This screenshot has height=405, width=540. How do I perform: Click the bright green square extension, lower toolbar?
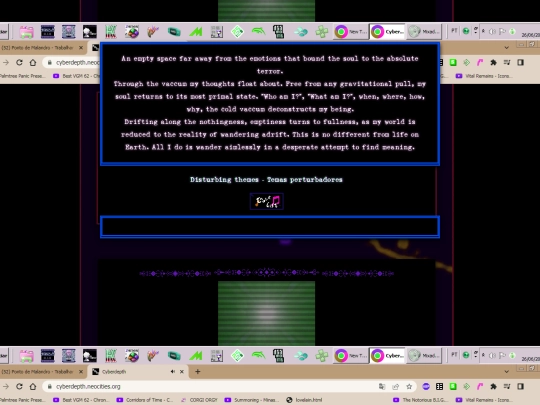click(453, 386)
